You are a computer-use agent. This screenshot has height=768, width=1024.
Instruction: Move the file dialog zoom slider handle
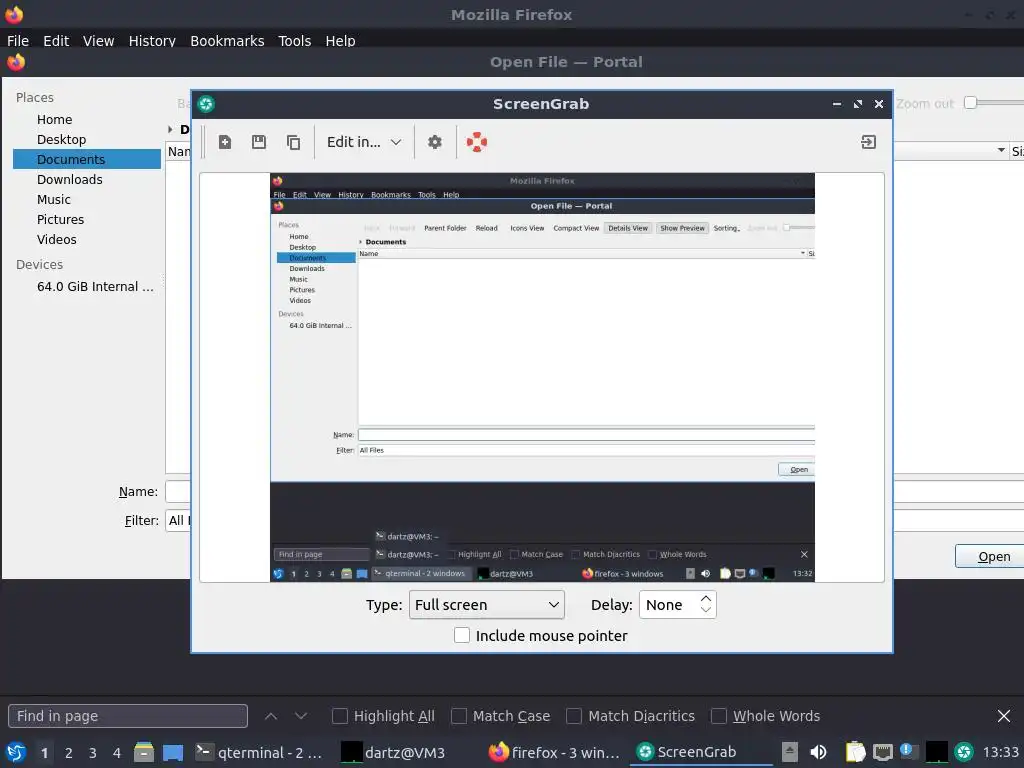pyautogui.click(x=970, y=103)
